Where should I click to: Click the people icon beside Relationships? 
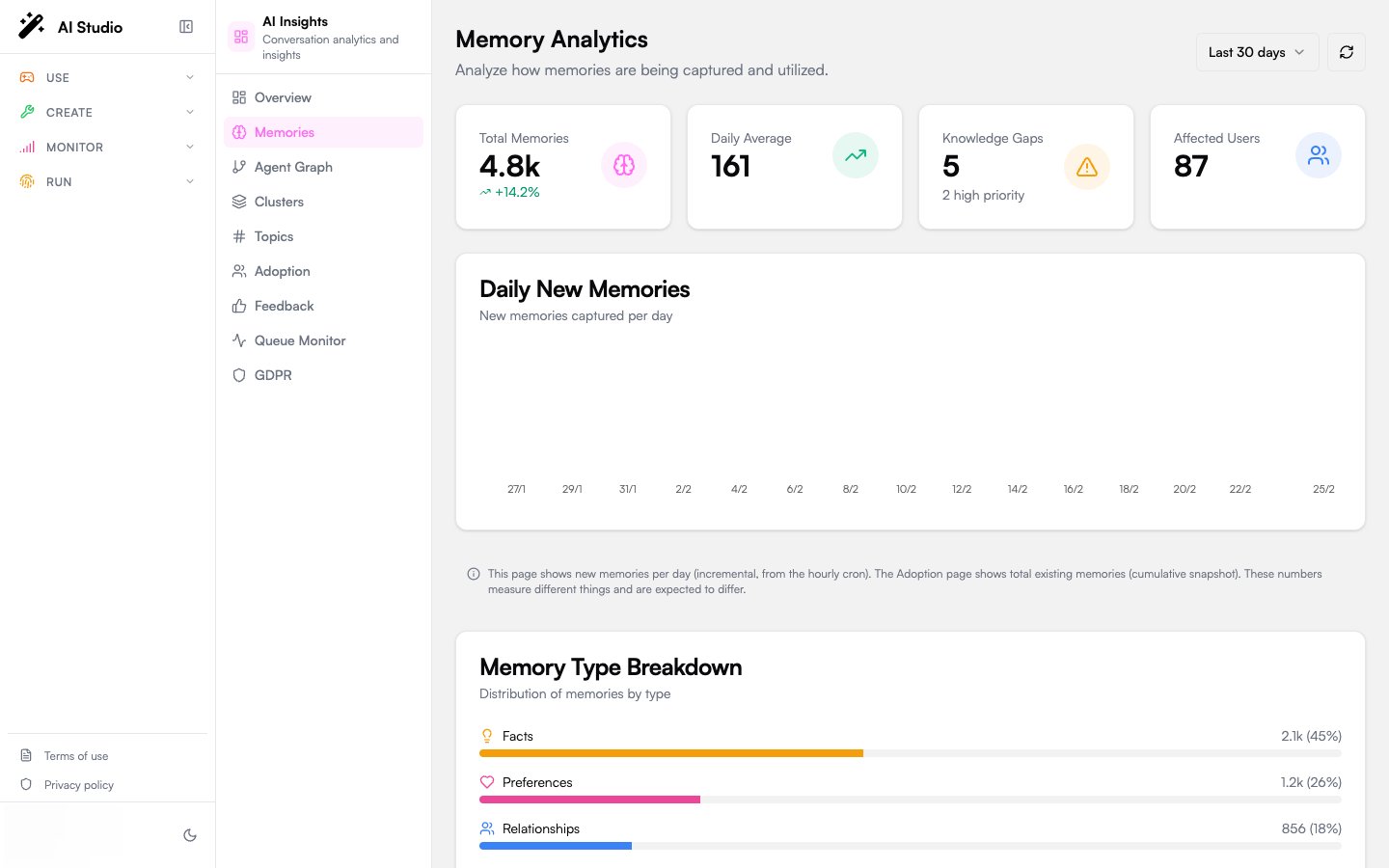[x=487, y=828]
